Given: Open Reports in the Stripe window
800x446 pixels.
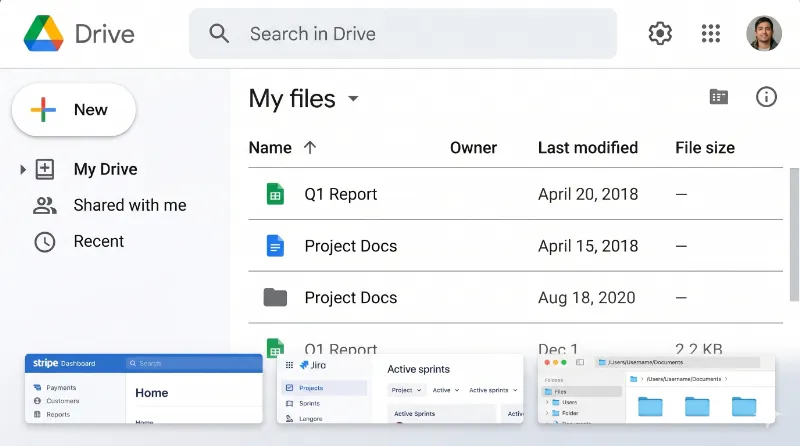Looking at the screenshot, I should pos(58,414).
